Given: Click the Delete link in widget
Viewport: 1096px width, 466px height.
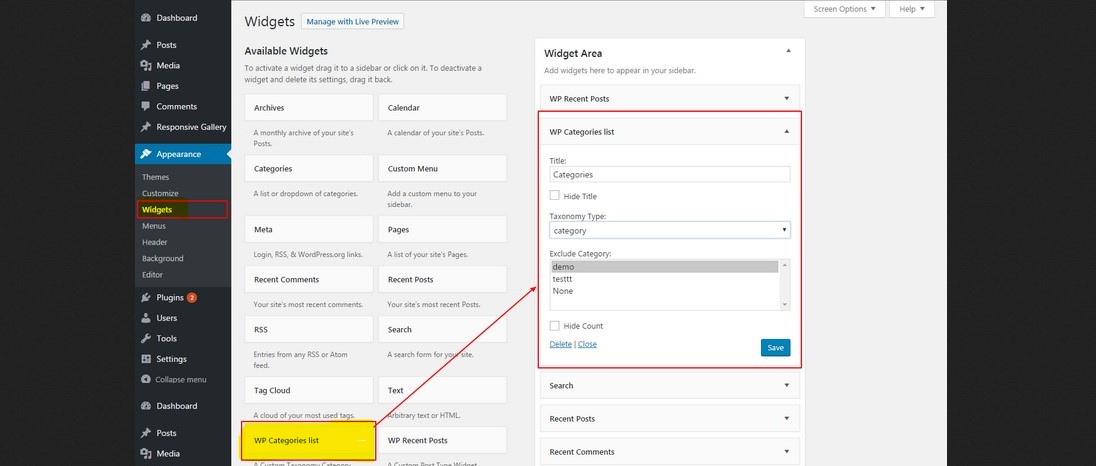Looking at the screenshot, I should tap(560, 344).
